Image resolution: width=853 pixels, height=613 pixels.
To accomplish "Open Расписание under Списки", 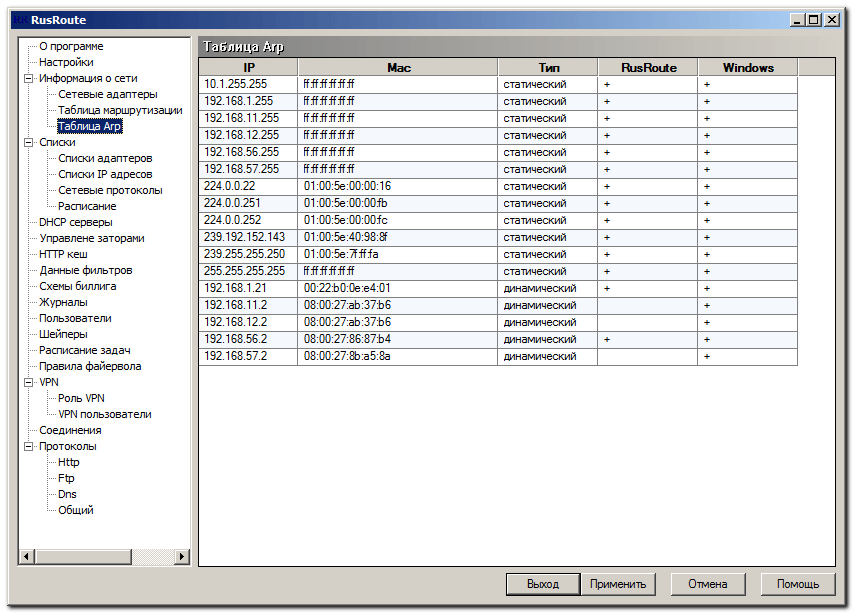I will coord(87,207).
